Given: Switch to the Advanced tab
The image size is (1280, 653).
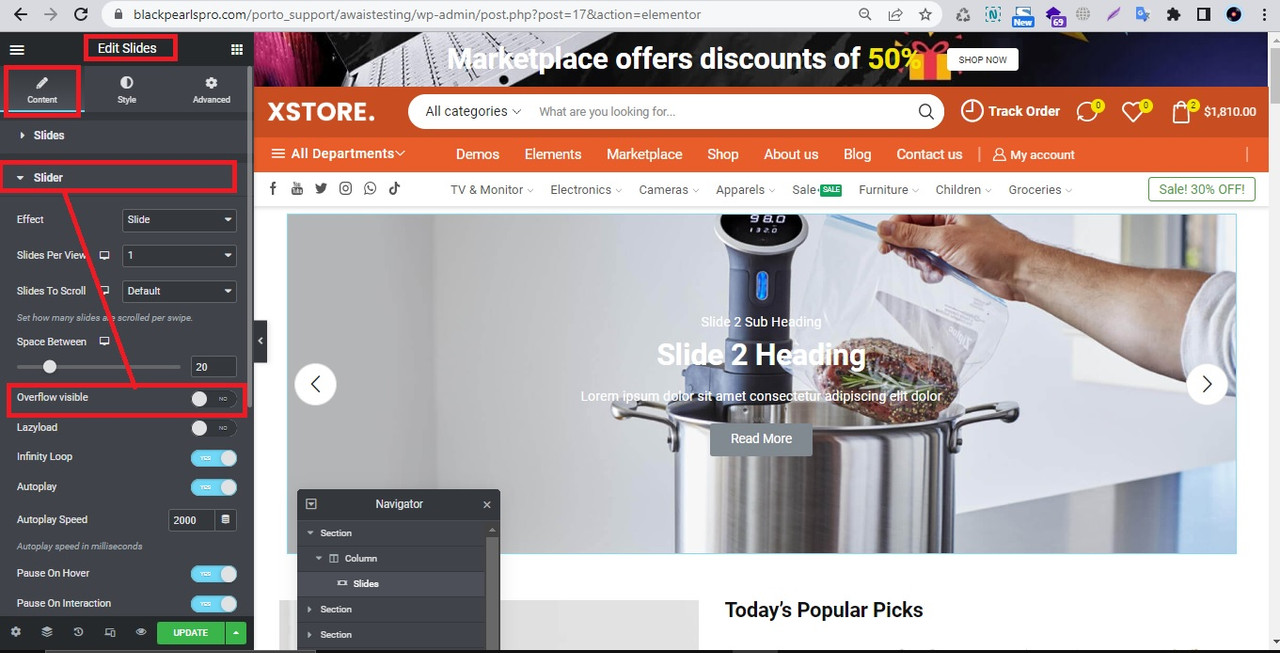Looking at the screenshot, I should click(211, 90).
